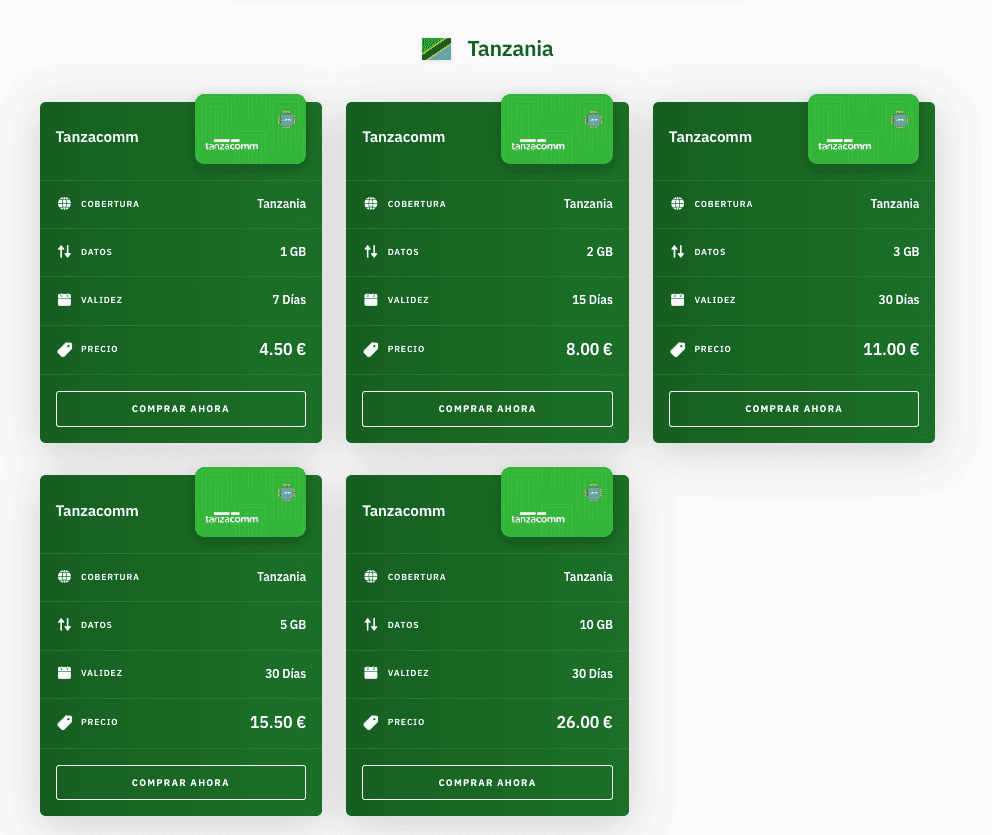Screen dimensions: 992x835
Task: Click the calendar Validez icon on the 3 GB plan
Action: [675, 300]
